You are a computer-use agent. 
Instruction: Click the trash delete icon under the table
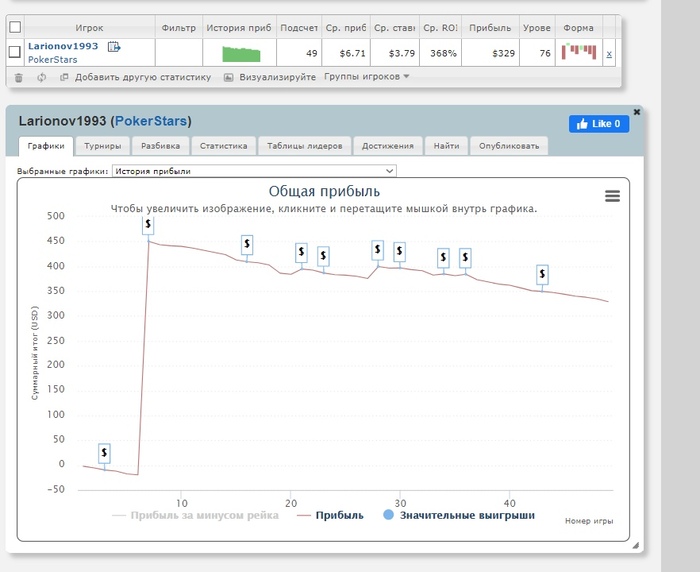point(18,78)
